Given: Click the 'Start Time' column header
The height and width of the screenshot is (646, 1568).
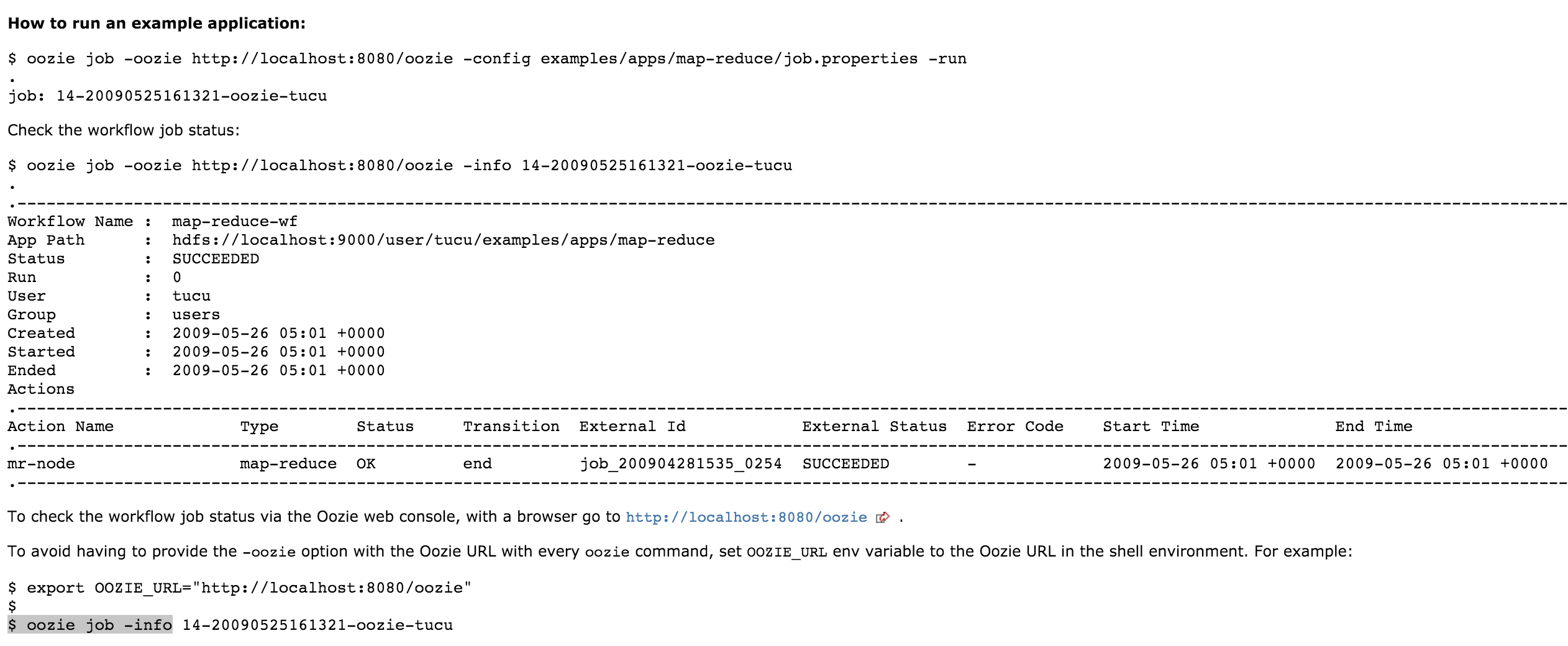Looking at the screenshot, I should [x=1151, y=427].
